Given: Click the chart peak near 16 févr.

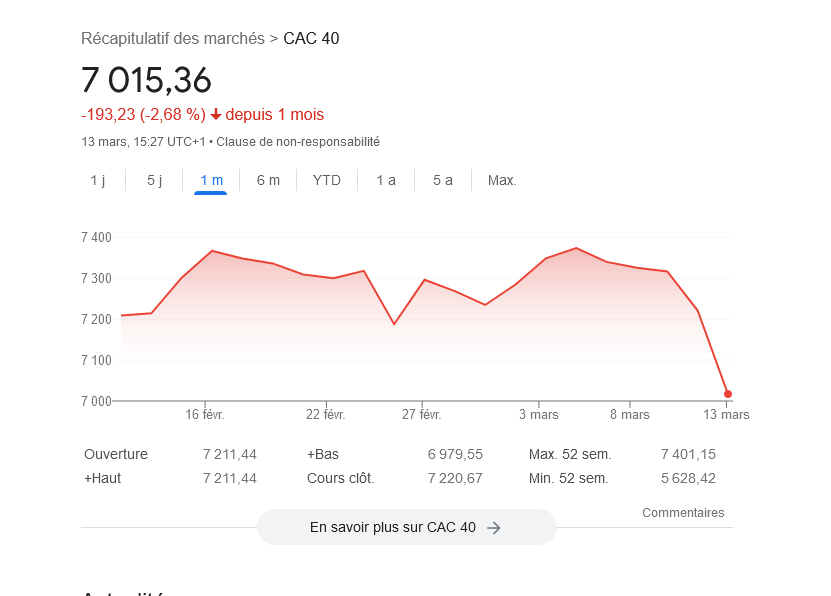Looking at the screenshot, I should point(213,251).
